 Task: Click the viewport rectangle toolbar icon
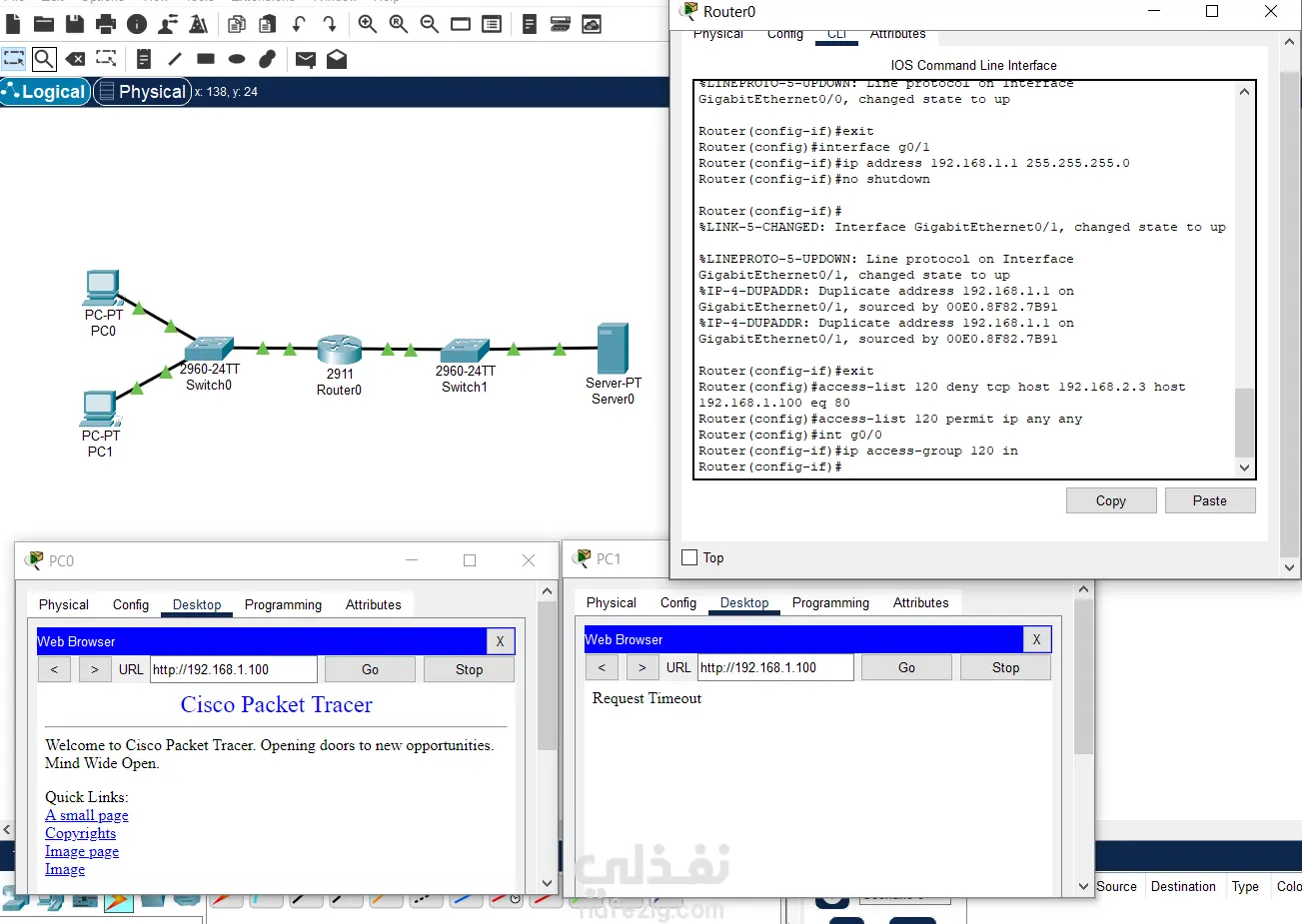point(461,24)
